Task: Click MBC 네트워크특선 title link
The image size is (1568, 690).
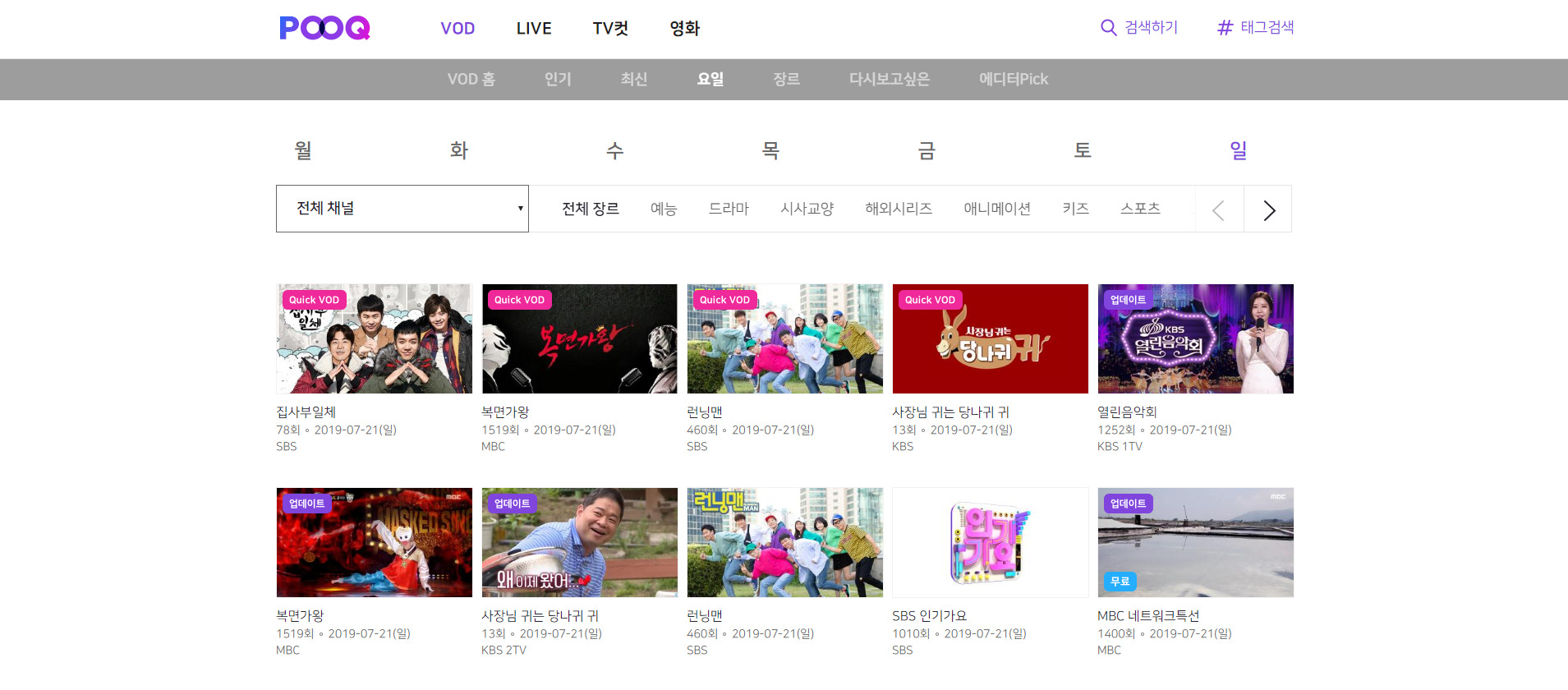Action: 1148,616
